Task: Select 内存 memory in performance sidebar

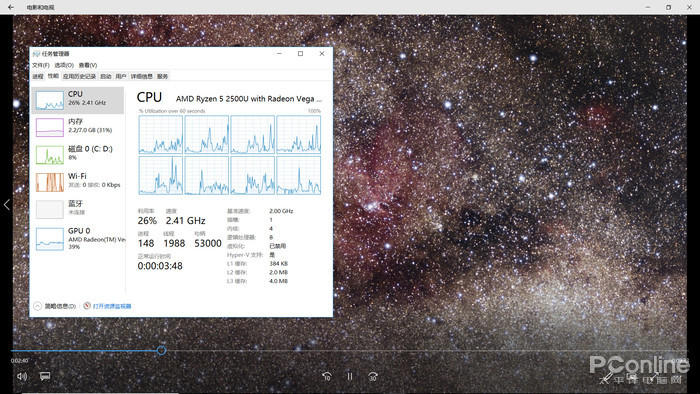Action: [78, 127]
